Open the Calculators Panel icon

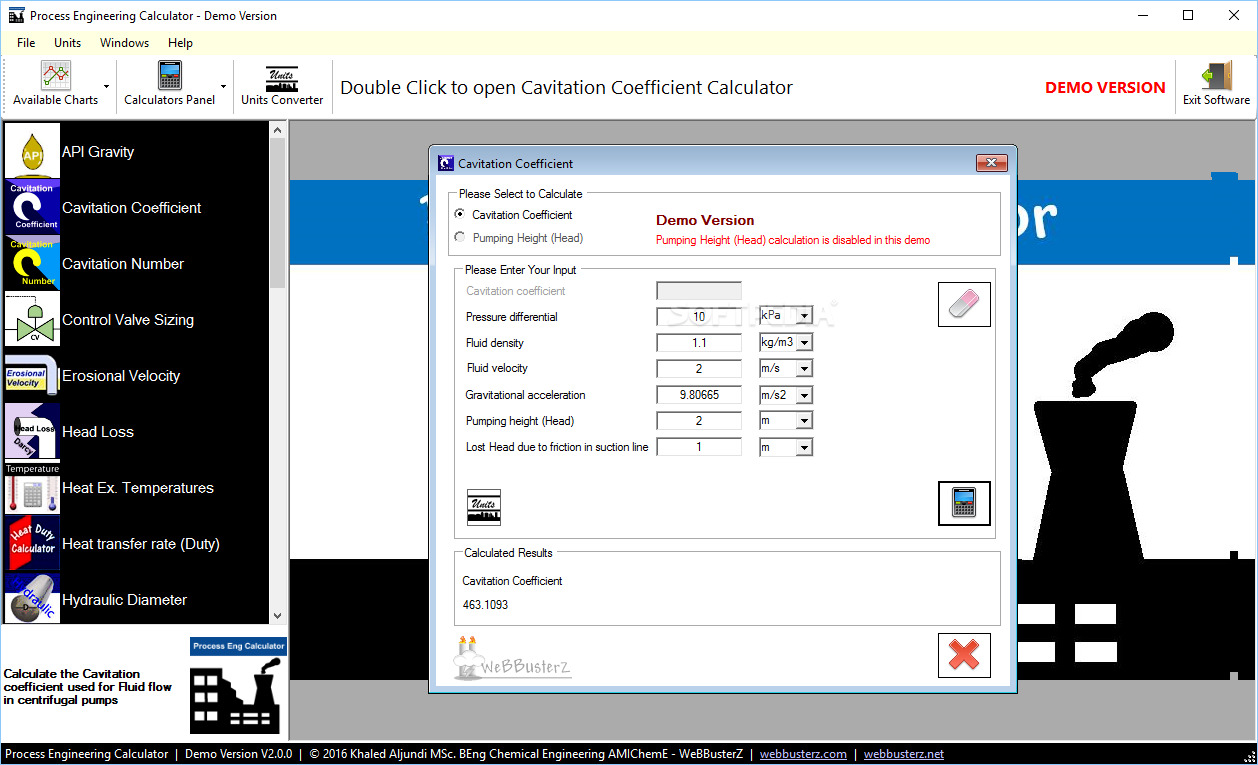click(x=170, y=76)
